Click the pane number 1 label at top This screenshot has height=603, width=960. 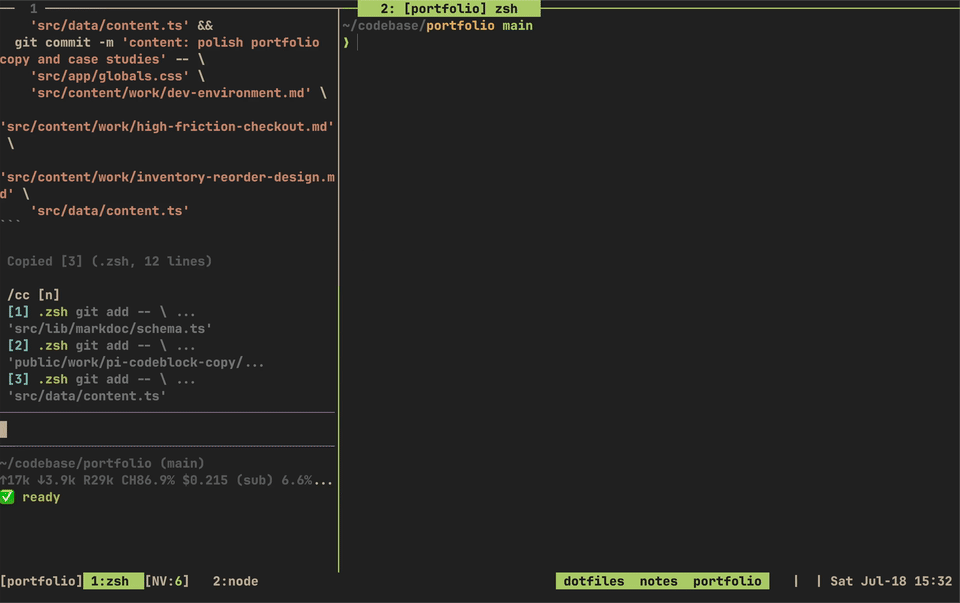(34, 9)
